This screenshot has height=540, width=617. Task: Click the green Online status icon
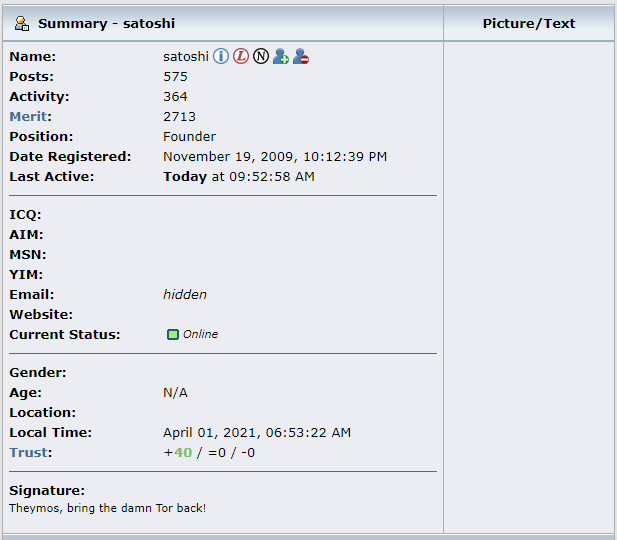172,335
